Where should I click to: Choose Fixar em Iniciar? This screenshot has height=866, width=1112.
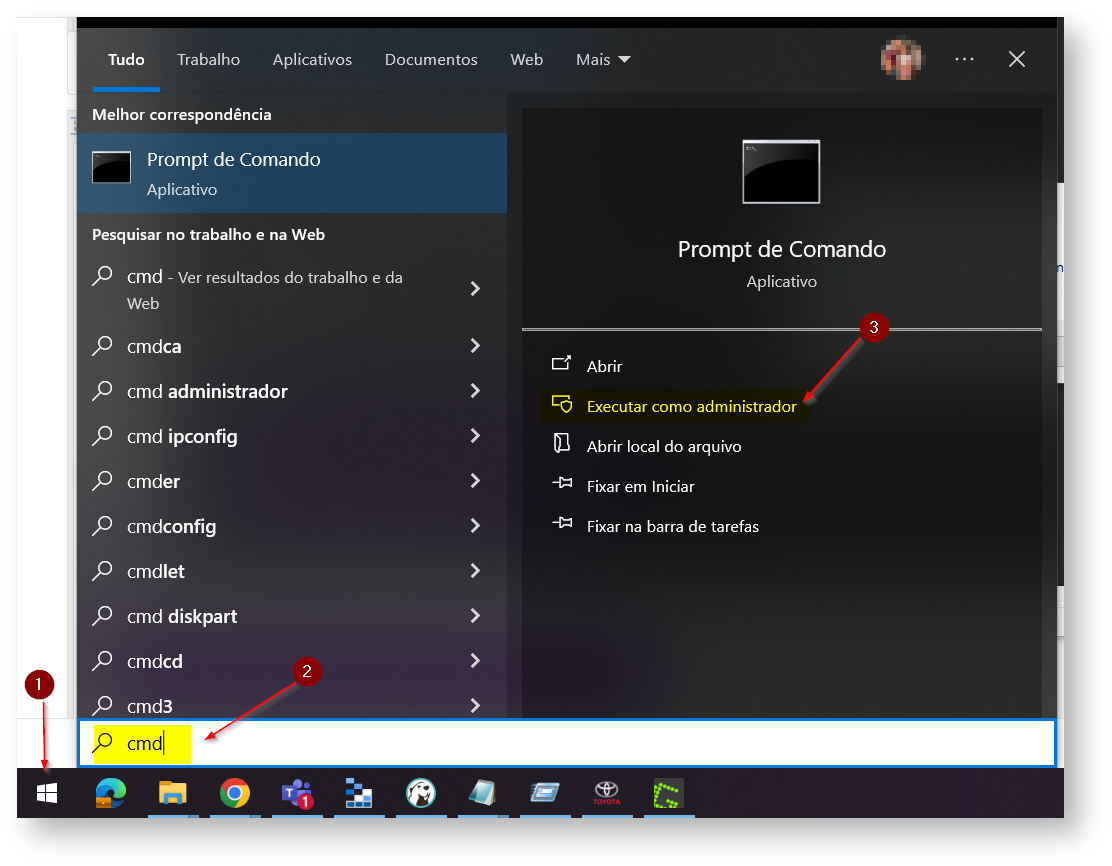(x=640, y=487)
